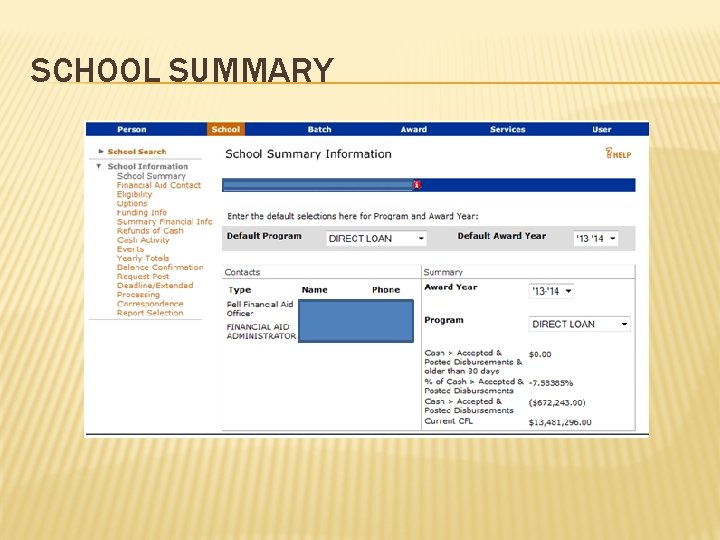Open the Correspondence link

click(150, 304)
